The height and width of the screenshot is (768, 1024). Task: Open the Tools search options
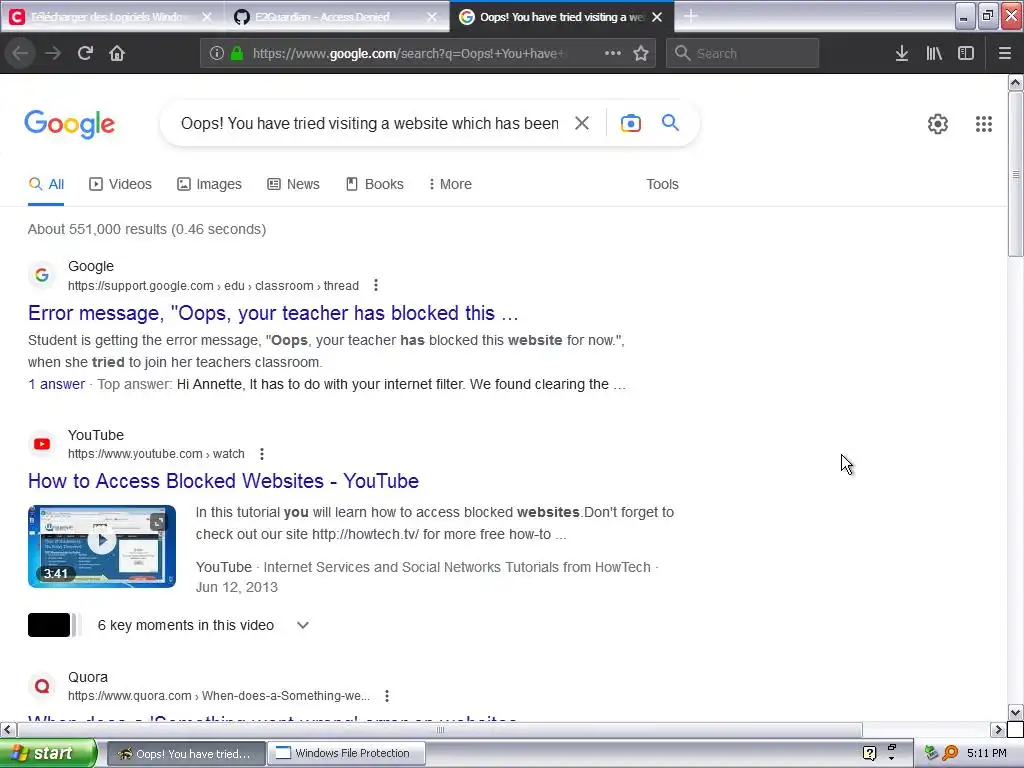pyautogui.click(x=662, y=184)
